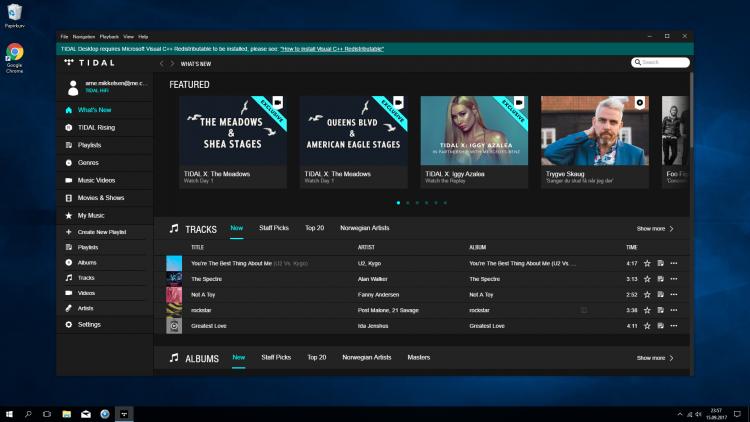Favorite The Spectre track with star
This screenshot has height=422, width=750.
[647, 279]
